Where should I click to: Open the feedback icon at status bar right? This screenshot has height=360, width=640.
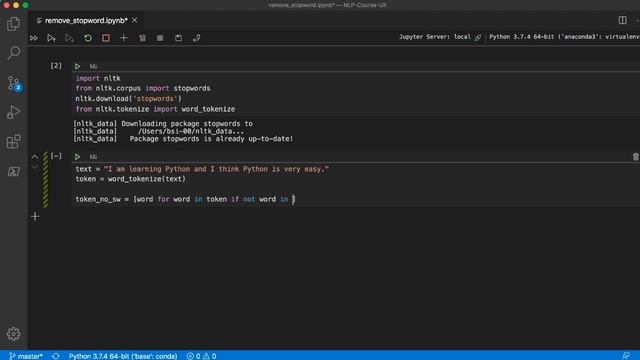point(626,356)
